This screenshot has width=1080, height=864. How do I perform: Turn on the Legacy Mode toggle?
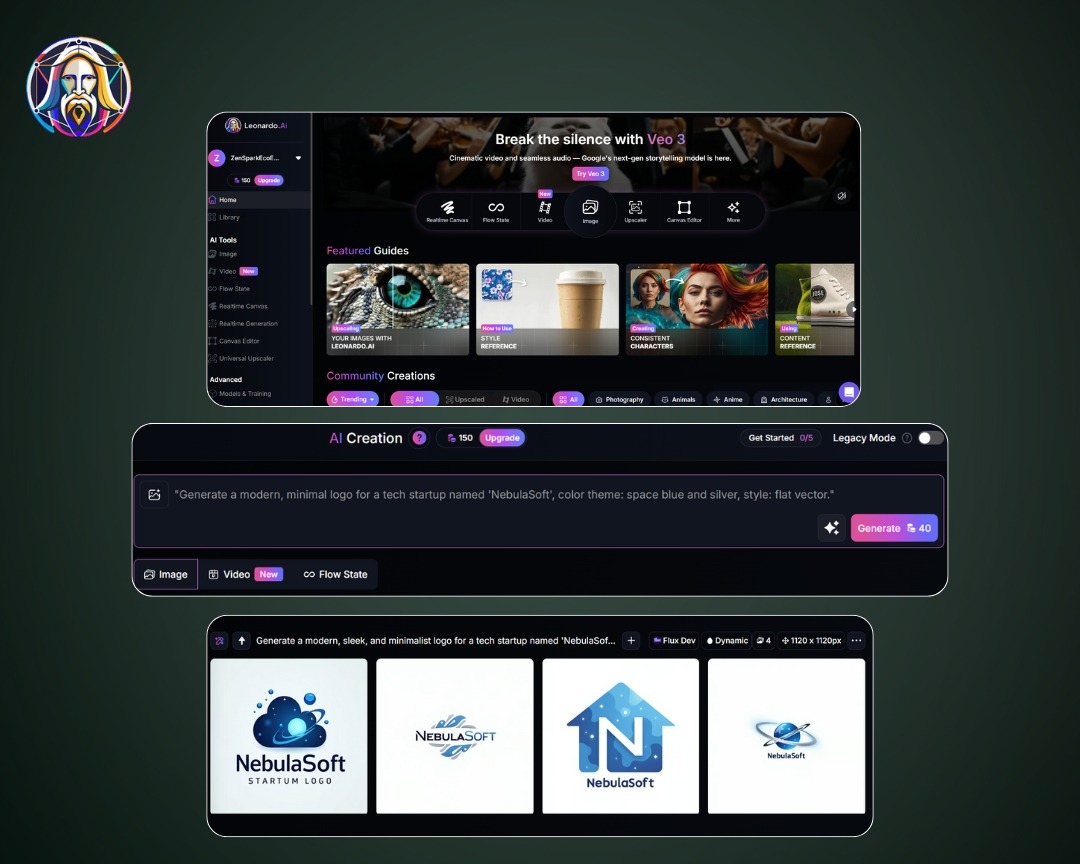tap(930, 438)
